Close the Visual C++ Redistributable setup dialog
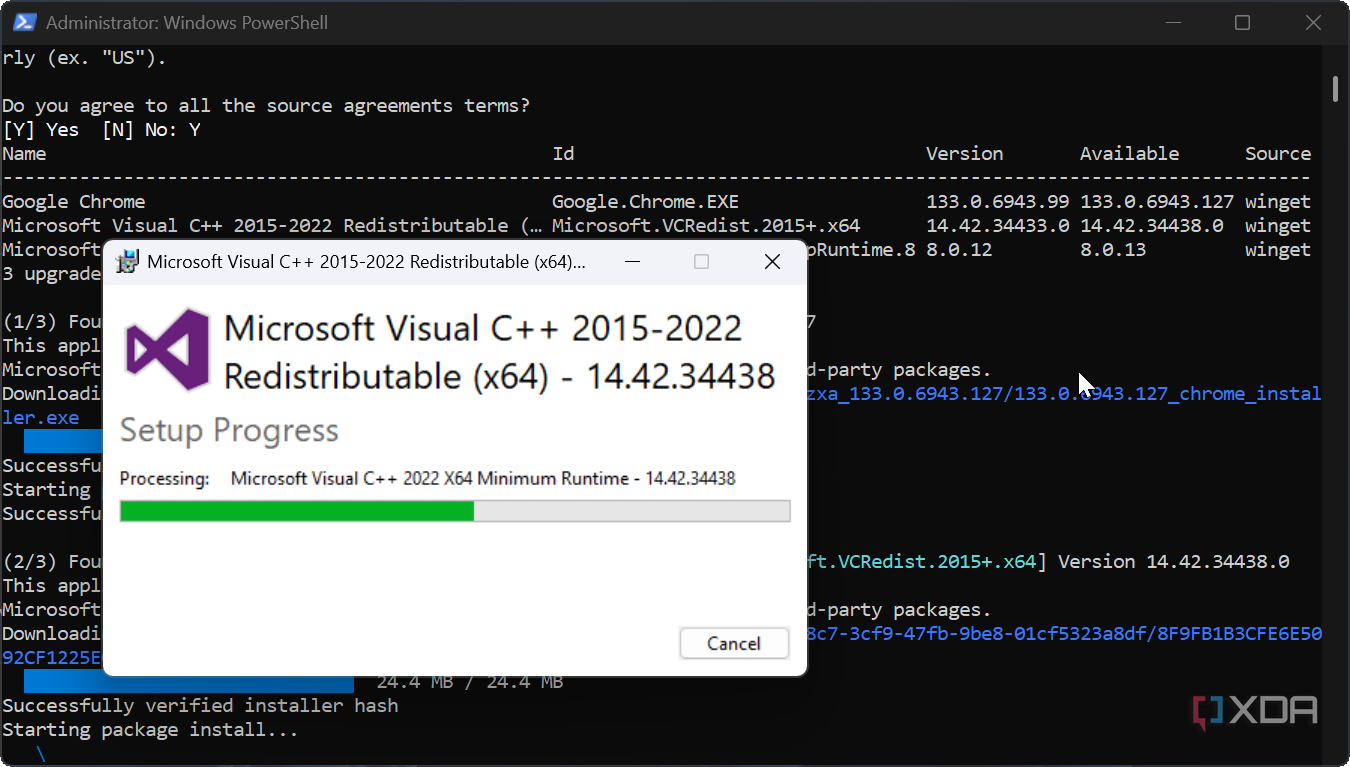Image resolution: width=1350 pixels, height=767 pixels. point(772,262)
